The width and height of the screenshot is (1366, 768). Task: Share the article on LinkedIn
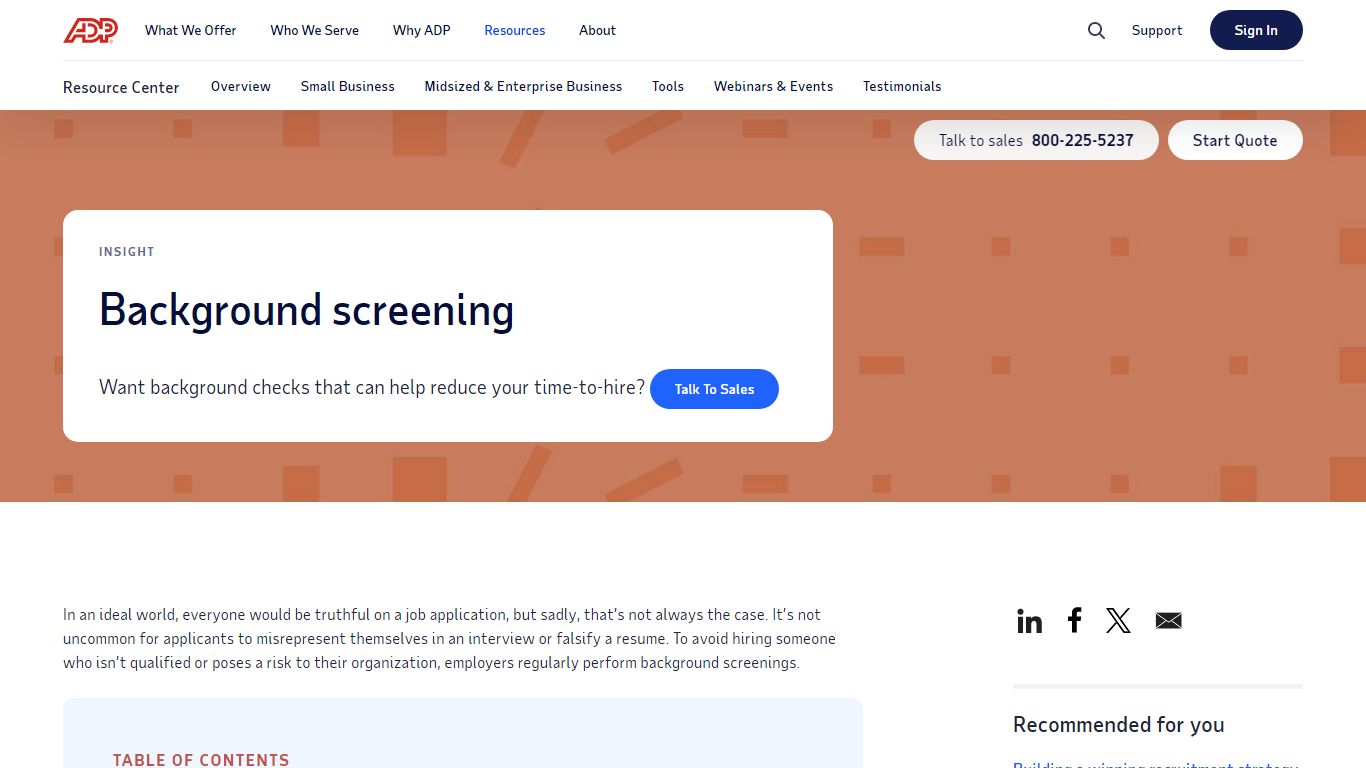pyautogui.click(x=1029, y=621)
